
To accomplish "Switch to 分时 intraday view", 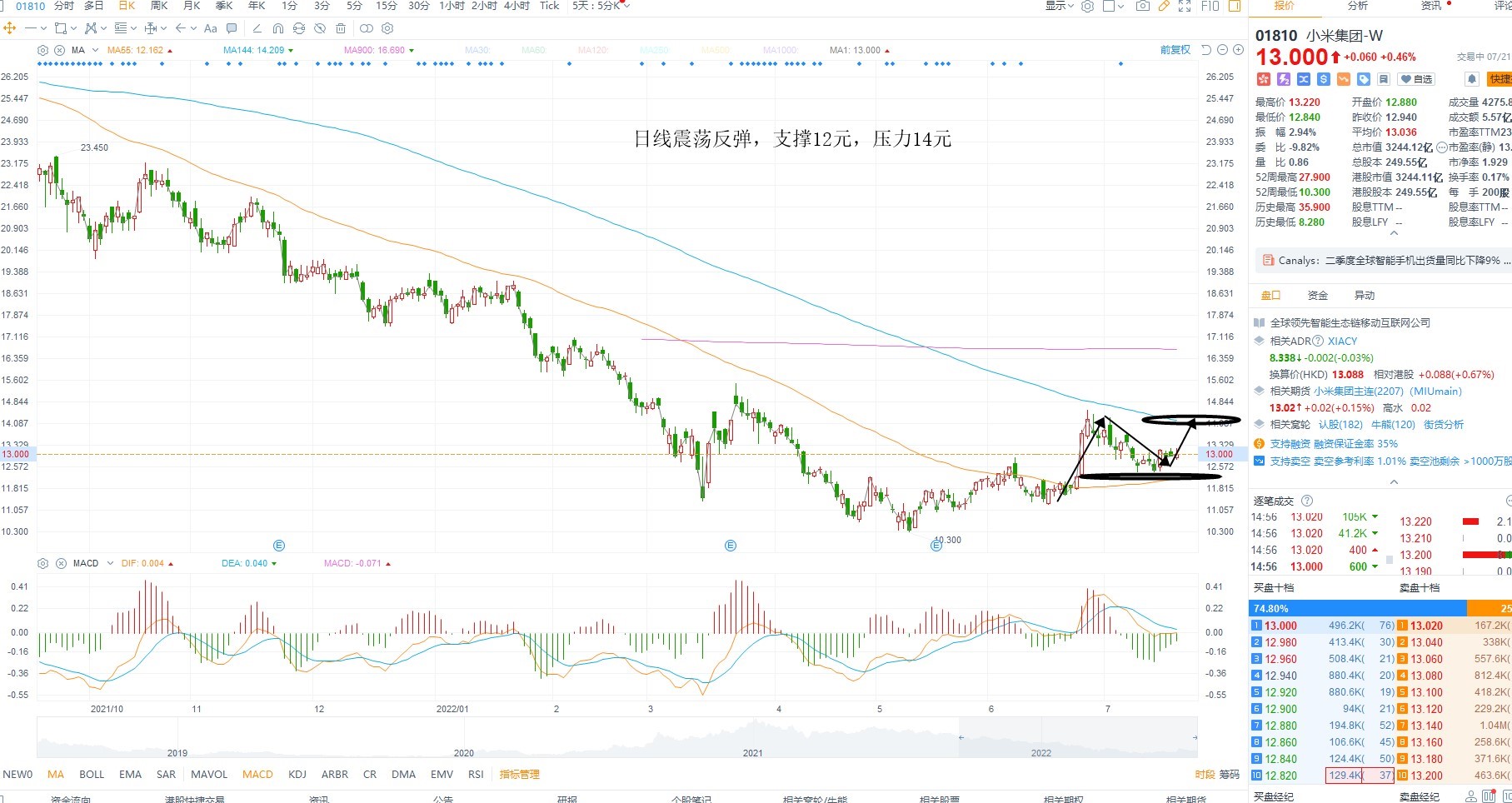I will click(x=64, y=6).
